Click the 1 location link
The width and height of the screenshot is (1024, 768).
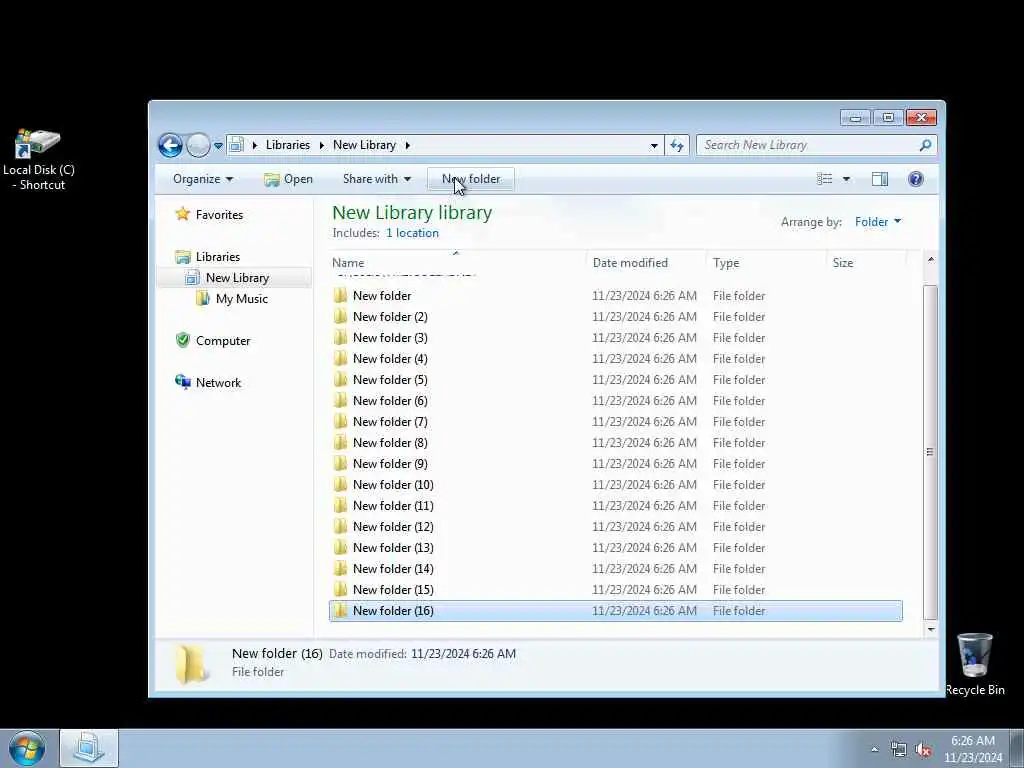tap(412, 233)
